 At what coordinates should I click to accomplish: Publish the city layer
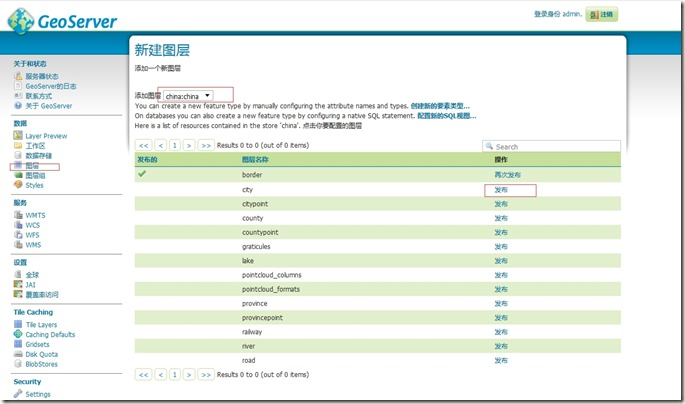coord(501,190)
